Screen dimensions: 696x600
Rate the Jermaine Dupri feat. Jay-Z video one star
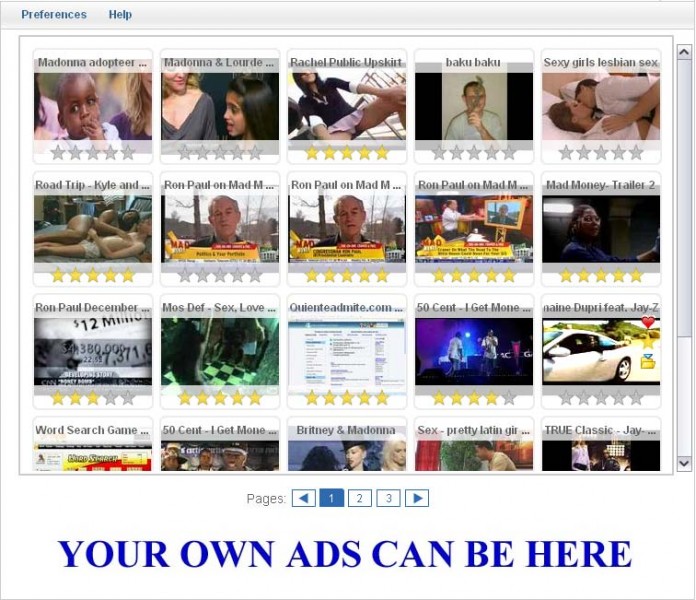pos(566,398)
